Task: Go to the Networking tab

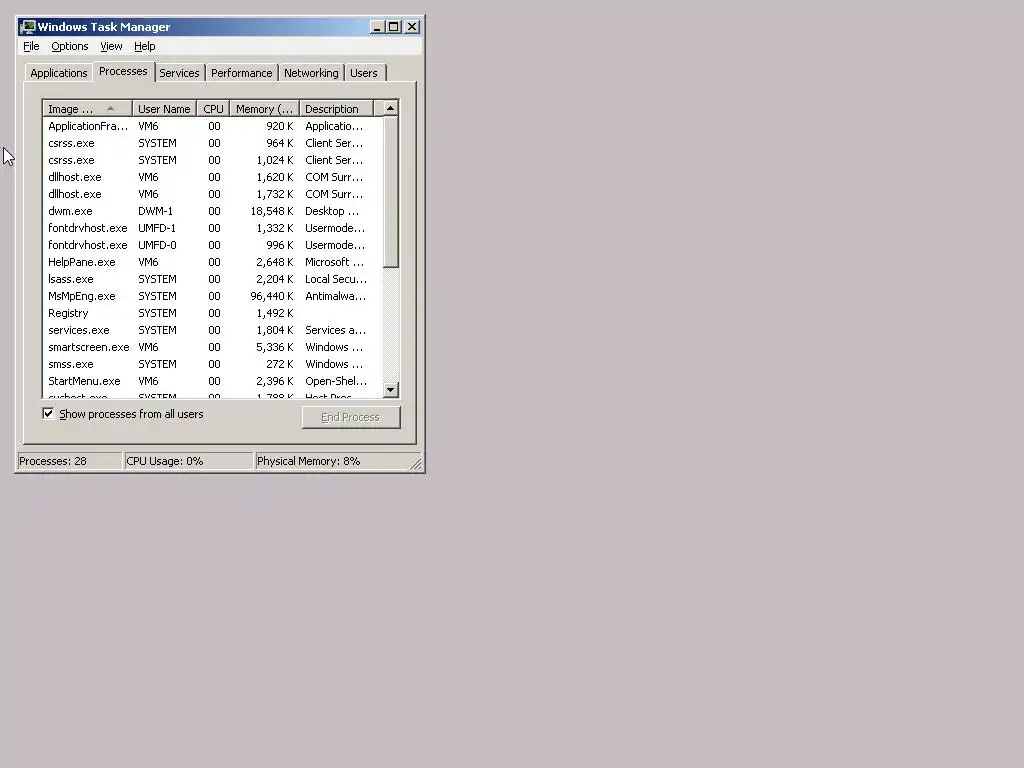Action: click(x=311, y=73)
